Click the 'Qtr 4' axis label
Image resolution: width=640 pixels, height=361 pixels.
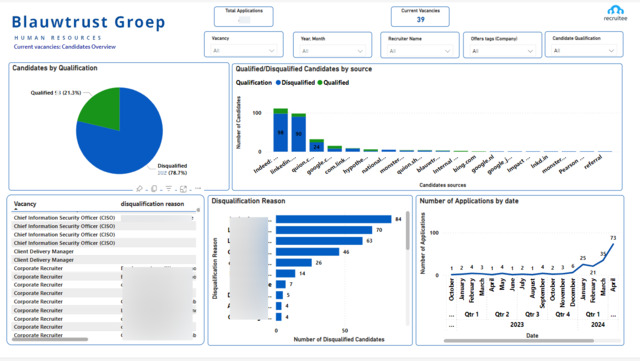[x=562, y=314]
